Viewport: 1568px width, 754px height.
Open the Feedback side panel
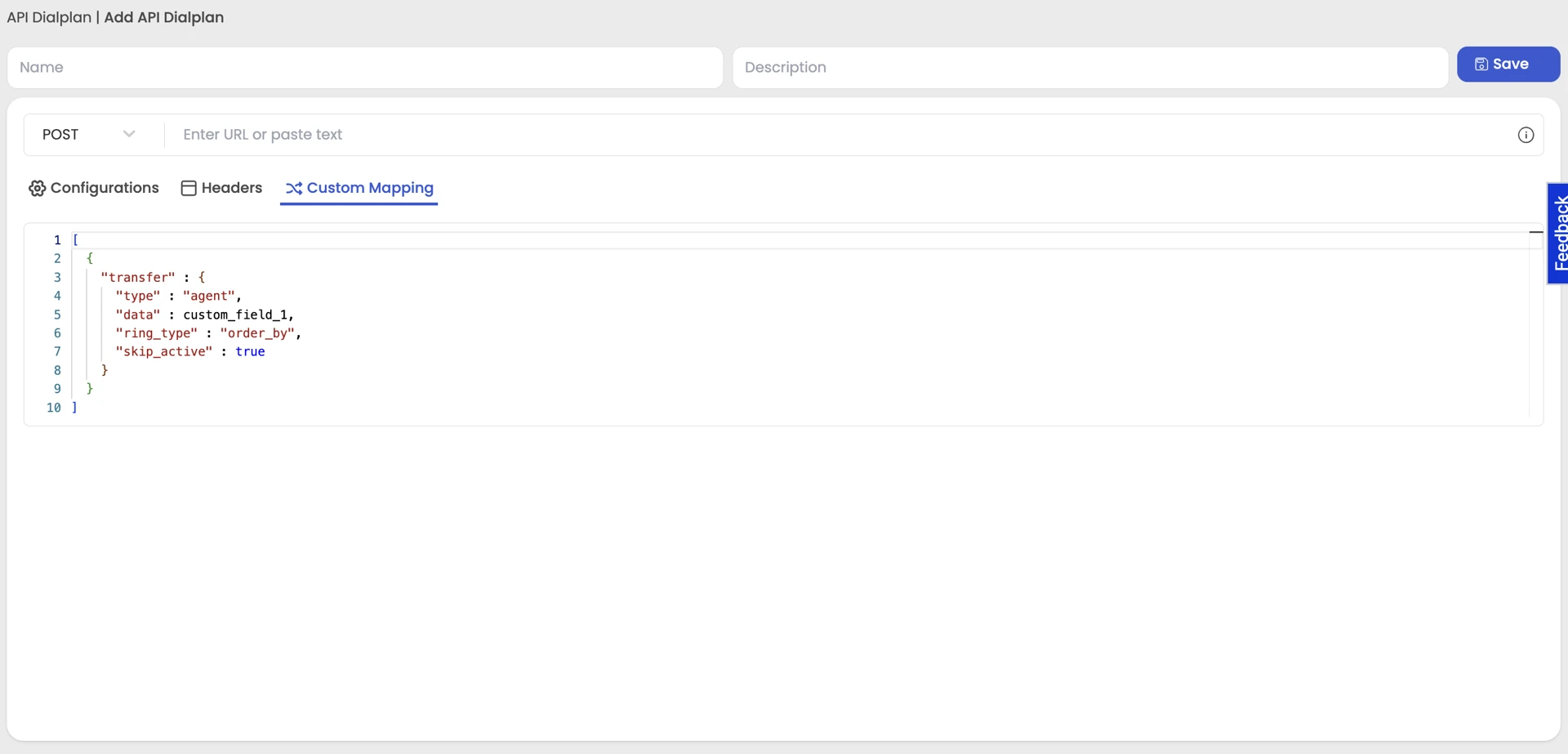pyautogui.click(x=1558, y=234)
